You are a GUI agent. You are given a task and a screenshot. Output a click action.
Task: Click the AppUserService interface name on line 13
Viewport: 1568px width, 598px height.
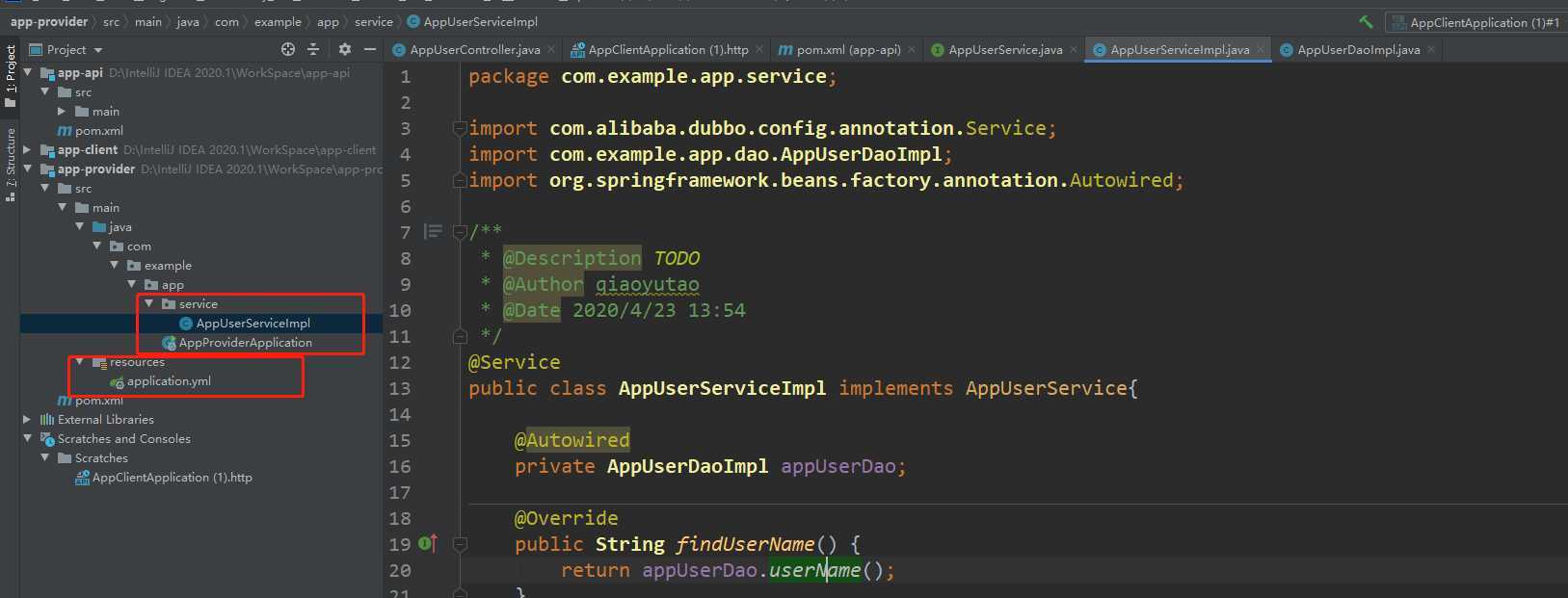pos(1047,388)
